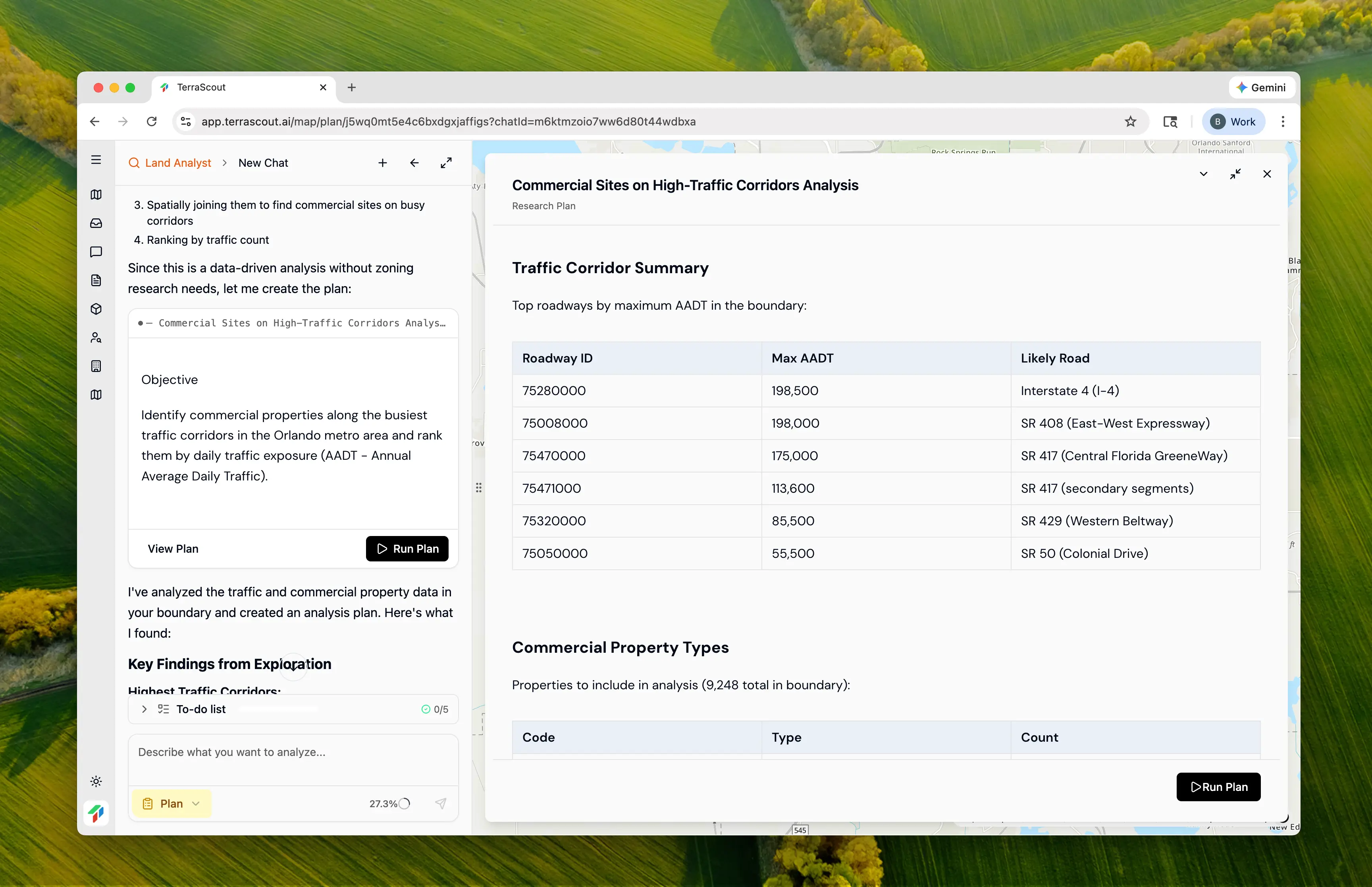Open the chat bubble sidebar icon
This screenshot has width=1372, height=887.
click(x=96, y=252)
